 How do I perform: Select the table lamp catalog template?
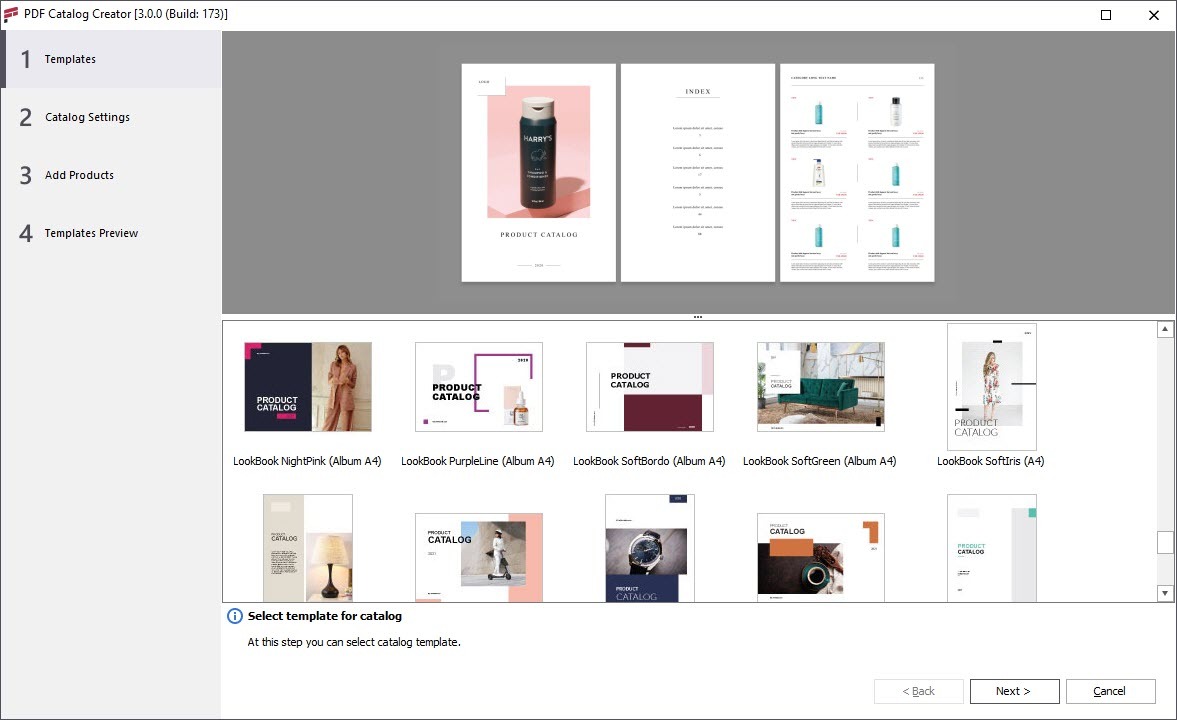(x=308, y=547)
